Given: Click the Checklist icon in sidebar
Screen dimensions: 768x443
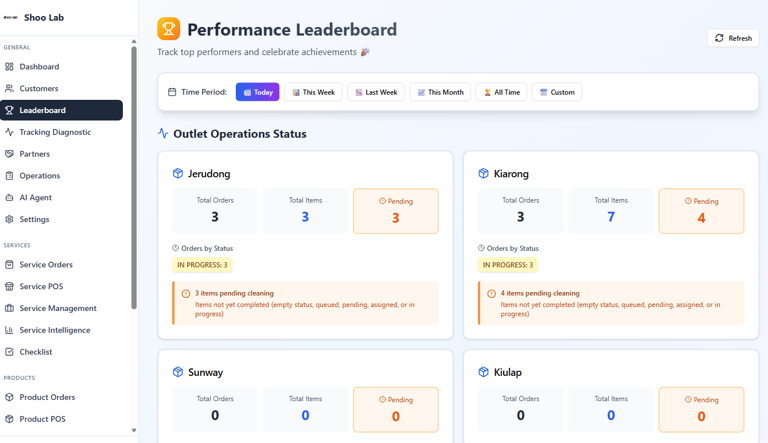Looking at the screenshot, I should (x=10, y=352).
